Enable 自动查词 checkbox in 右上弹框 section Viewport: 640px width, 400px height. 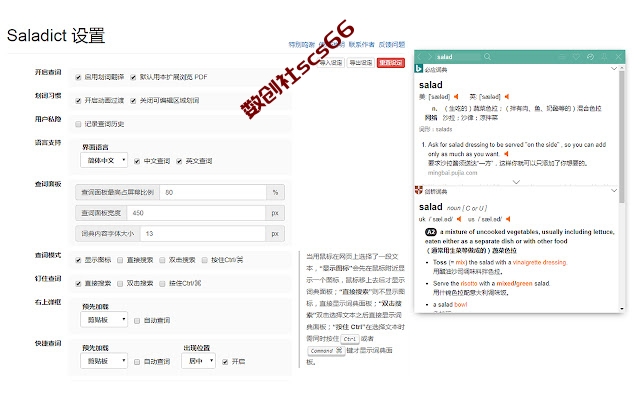click(x=137, y=321)
